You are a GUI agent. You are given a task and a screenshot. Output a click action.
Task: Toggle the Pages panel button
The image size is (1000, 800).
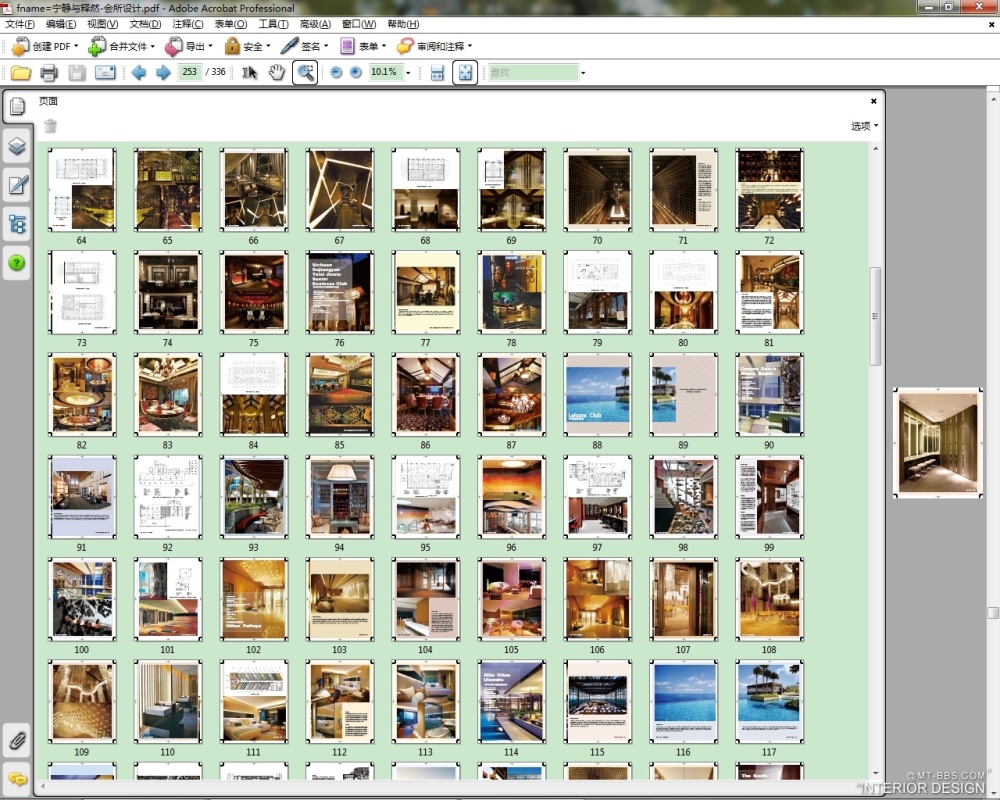pos(17,107)
